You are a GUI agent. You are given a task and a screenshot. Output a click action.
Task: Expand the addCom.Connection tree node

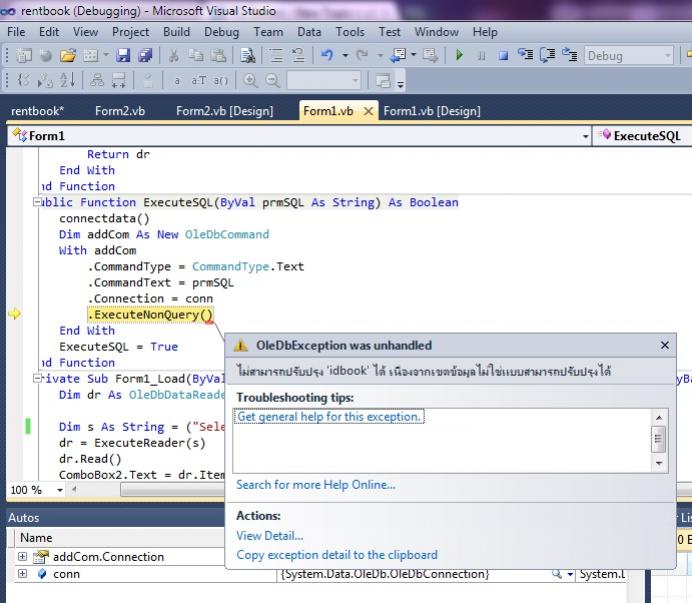tap(23, 557)
